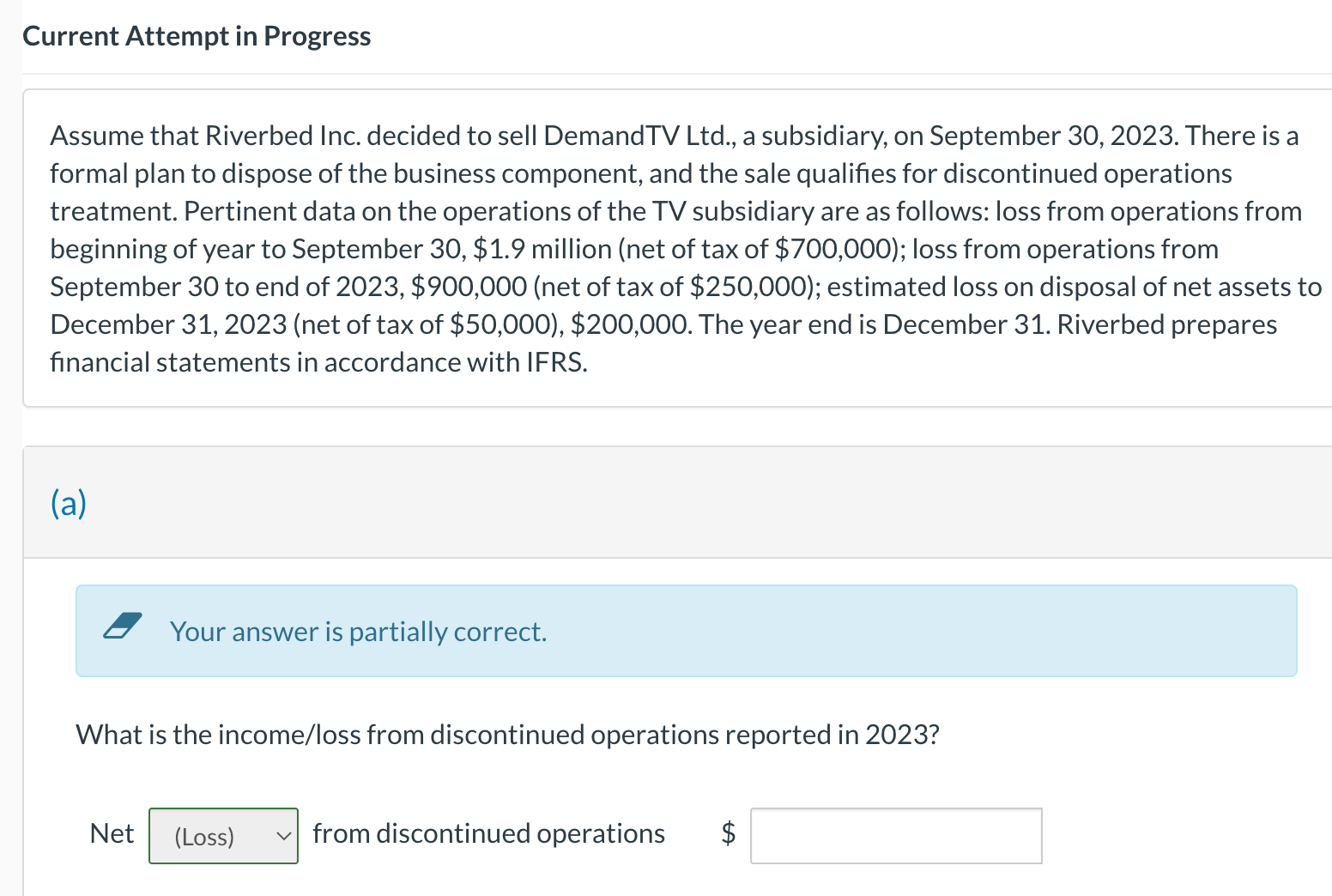Select Current Attempt in Progress heading
Viewport: 1332px width, 896px height.
197,36
